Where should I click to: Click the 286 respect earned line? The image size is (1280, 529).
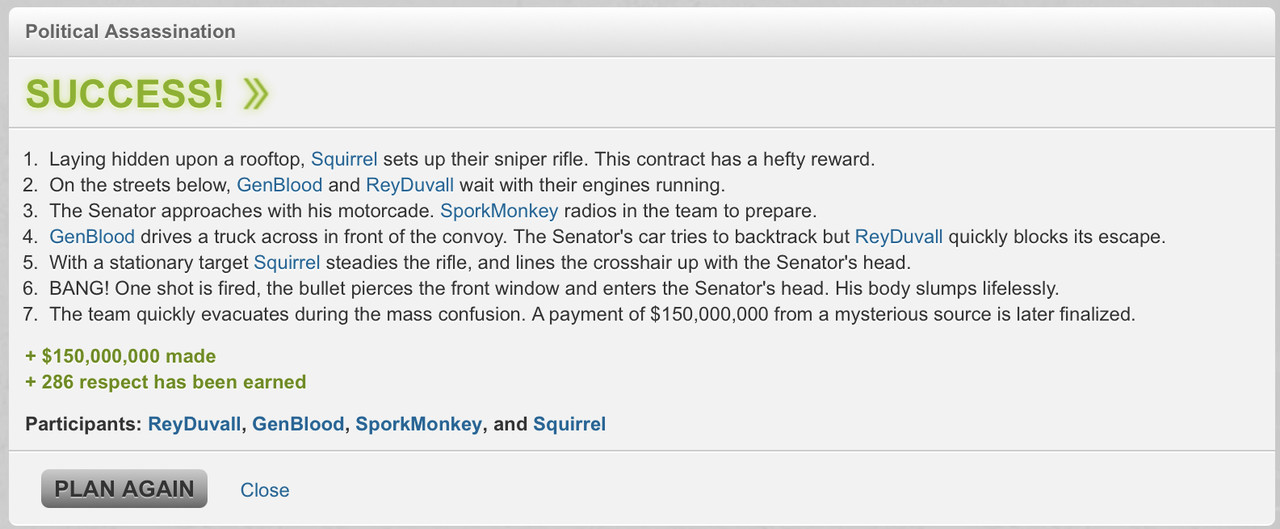(166, 382)
